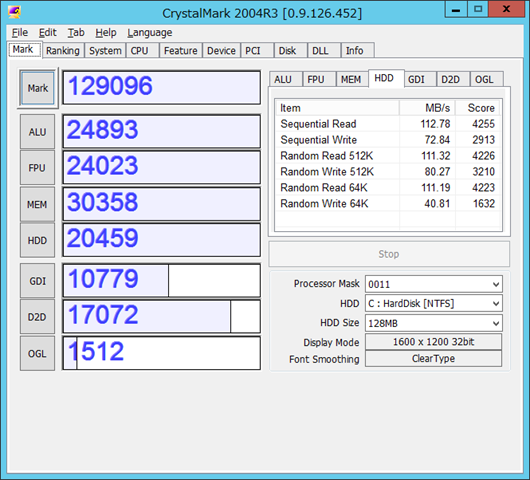
Task: Open the HDD drive selection dropdown
Action: tap(434, 304)
